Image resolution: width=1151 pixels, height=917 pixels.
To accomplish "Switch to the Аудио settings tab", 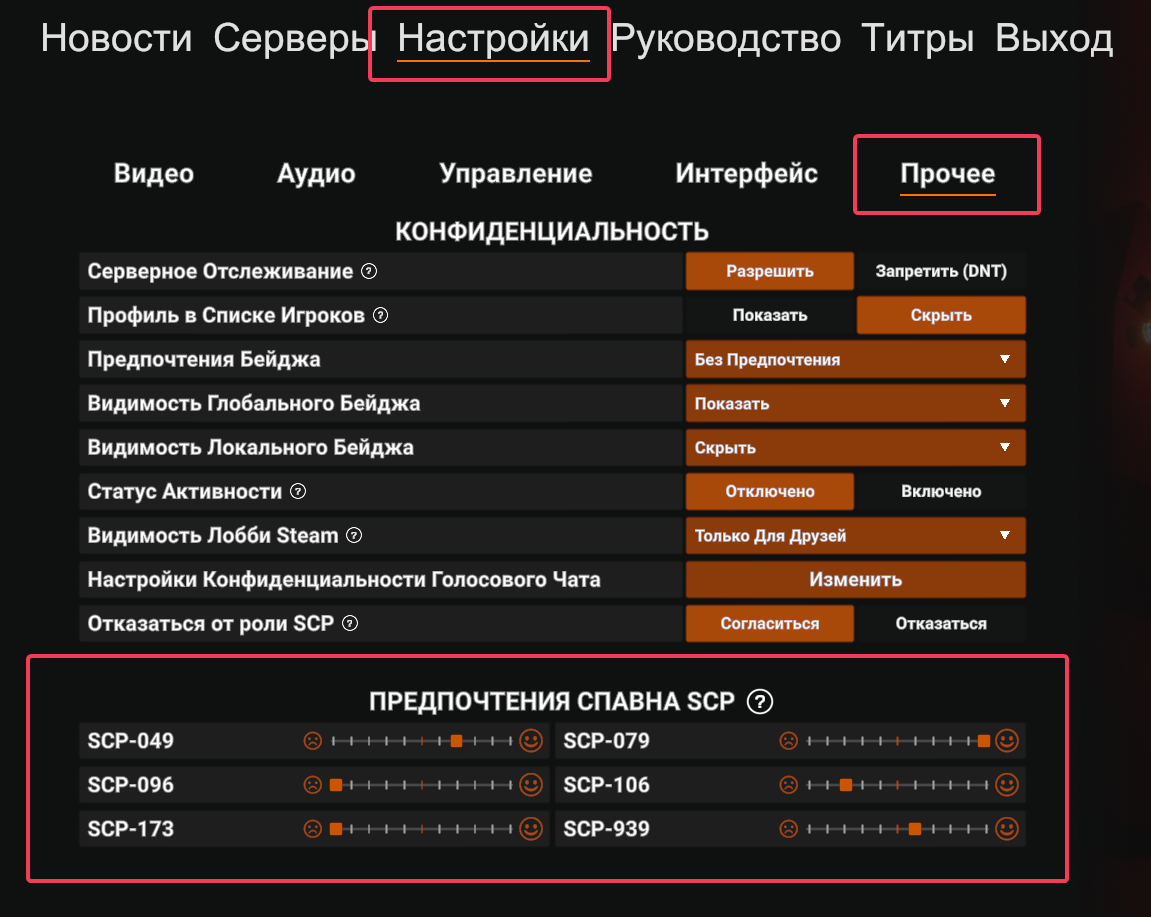I will click(316, 173).
